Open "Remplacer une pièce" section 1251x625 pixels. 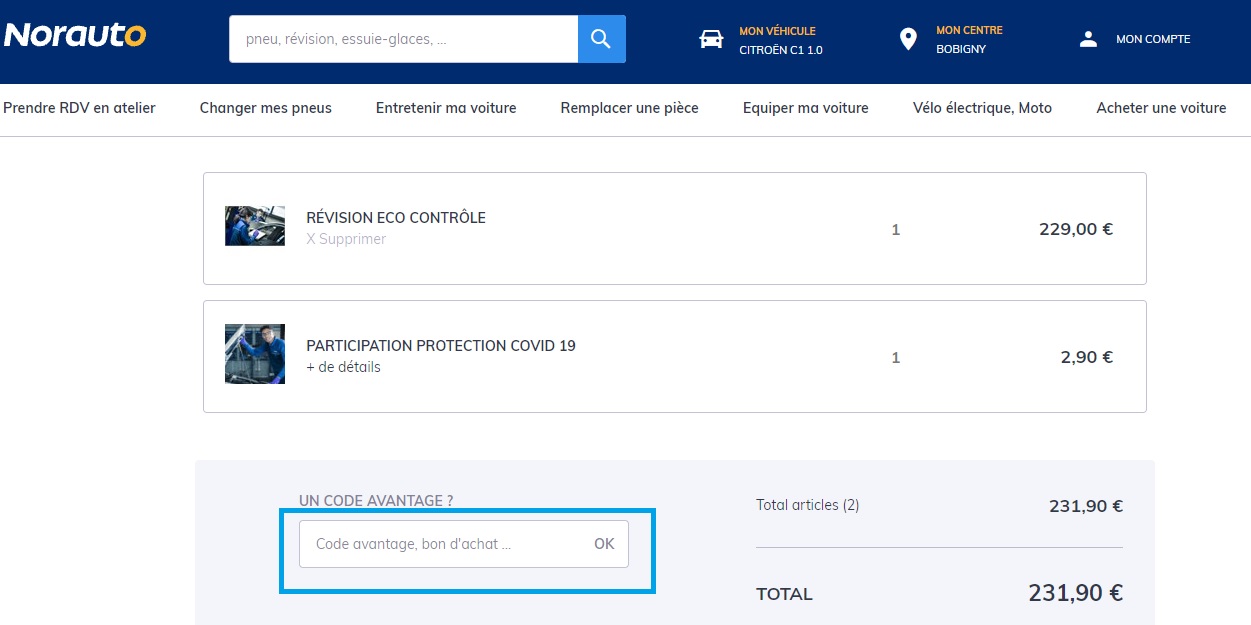click(628, 108)
